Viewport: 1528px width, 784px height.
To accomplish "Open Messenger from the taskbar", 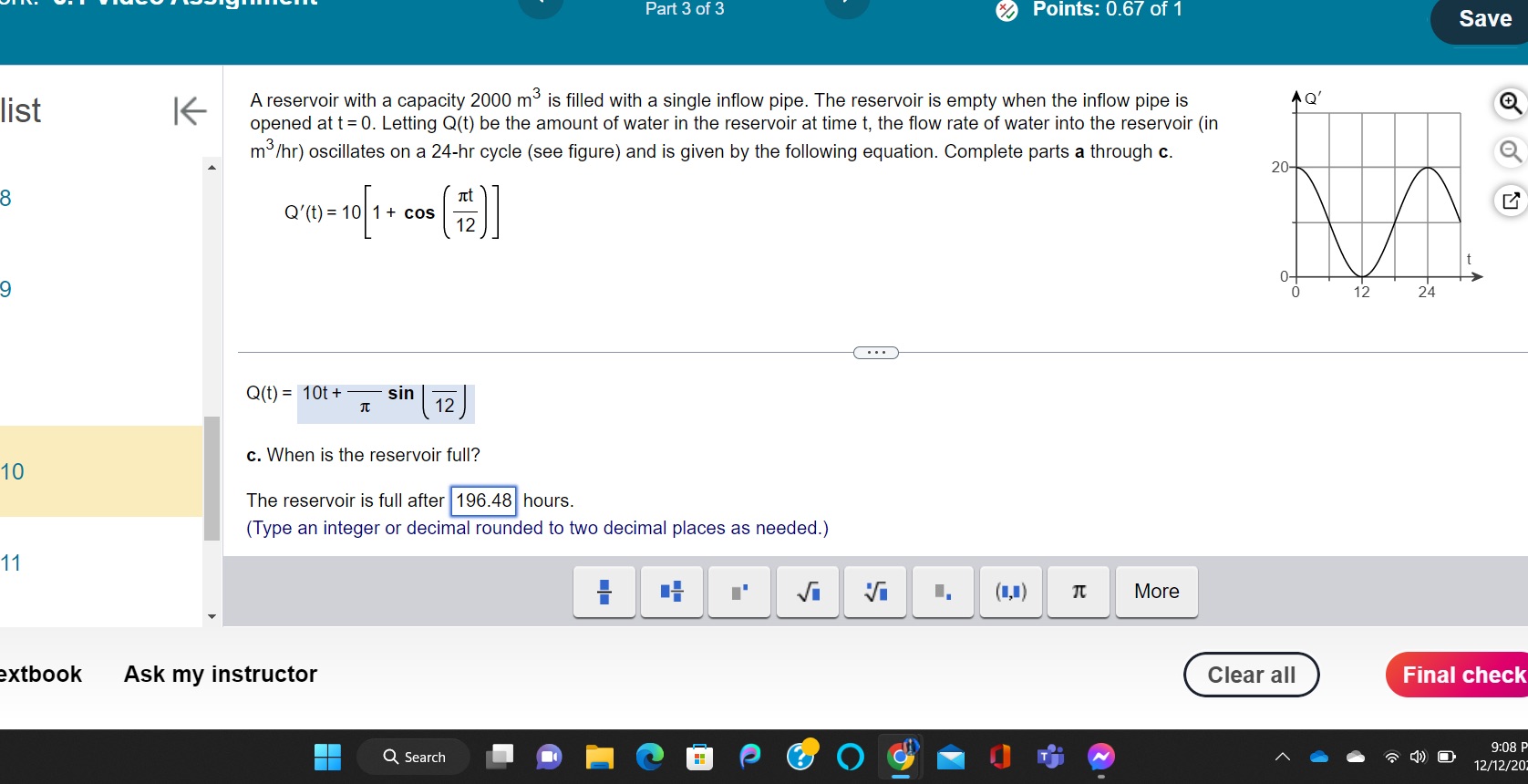I will pyautogui.click(x=1100, y=757).
